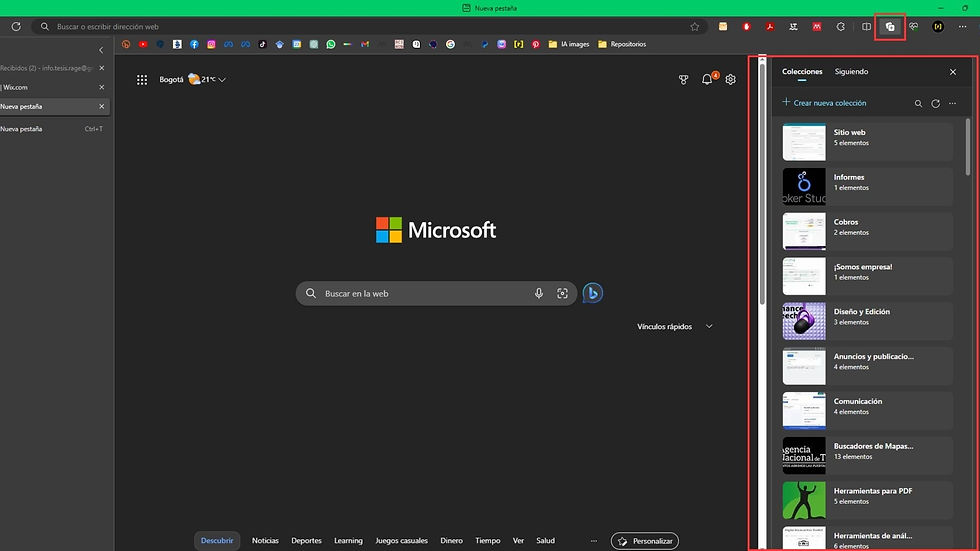Open the TikTok bookmark icon

click(262, 44)
